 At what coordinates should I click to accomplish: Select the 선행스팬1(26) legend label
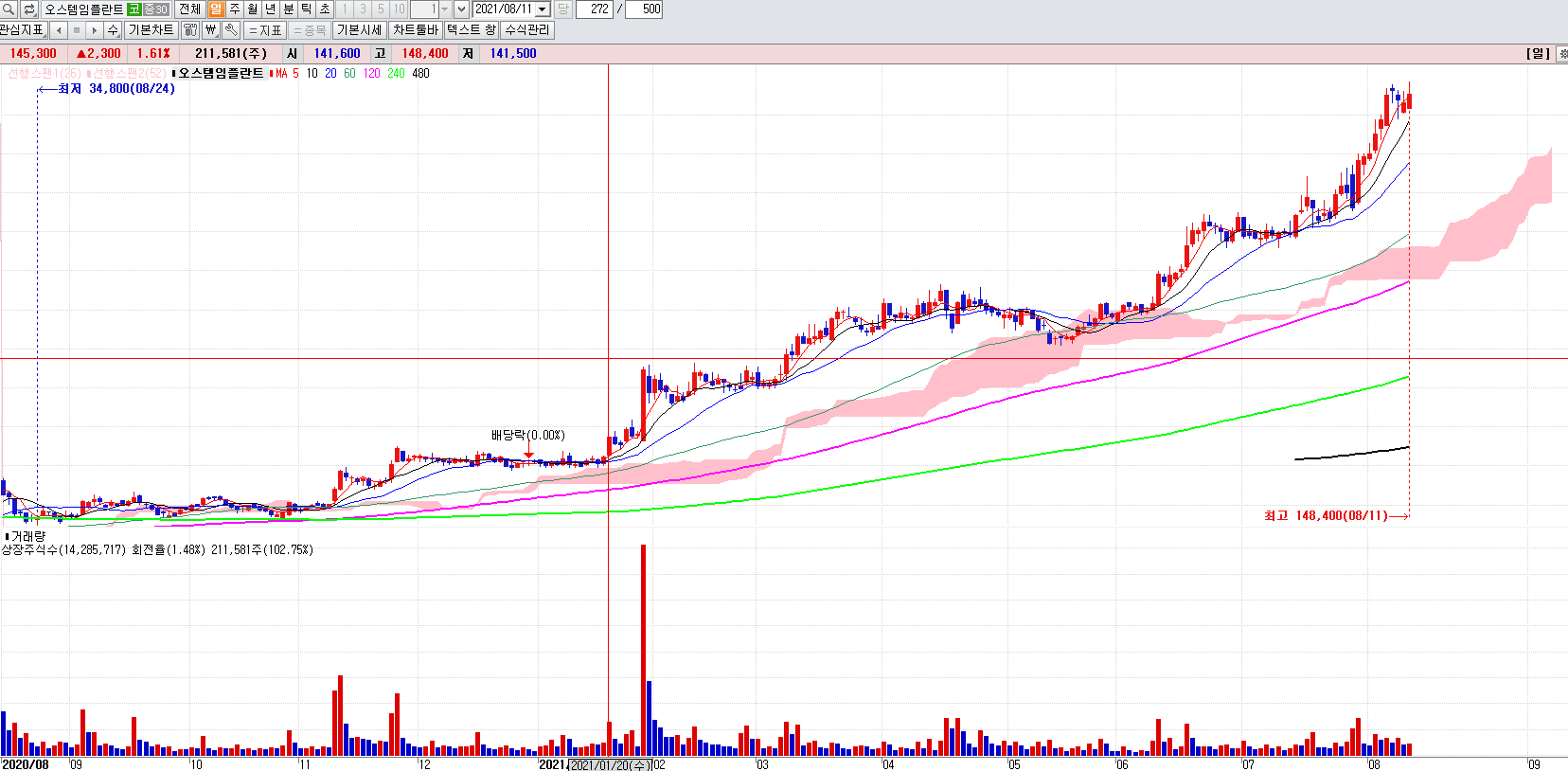coord(45,73)
